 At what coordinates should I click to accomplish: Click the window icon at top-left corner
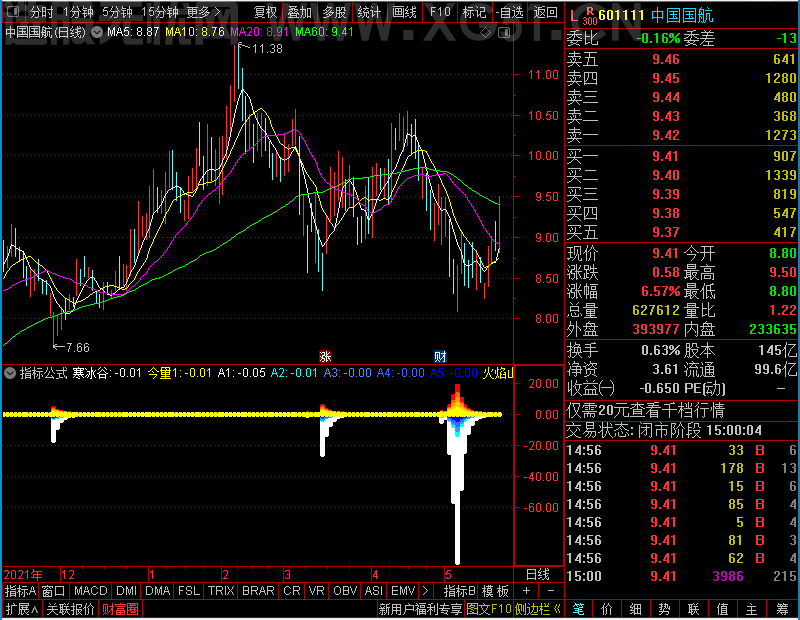pyautogui.click(x=13, y=11)
